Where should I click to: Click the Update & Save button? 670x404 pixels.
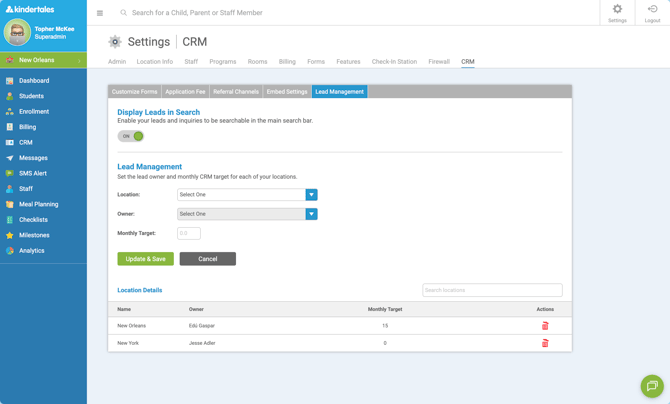coord(145,259)
